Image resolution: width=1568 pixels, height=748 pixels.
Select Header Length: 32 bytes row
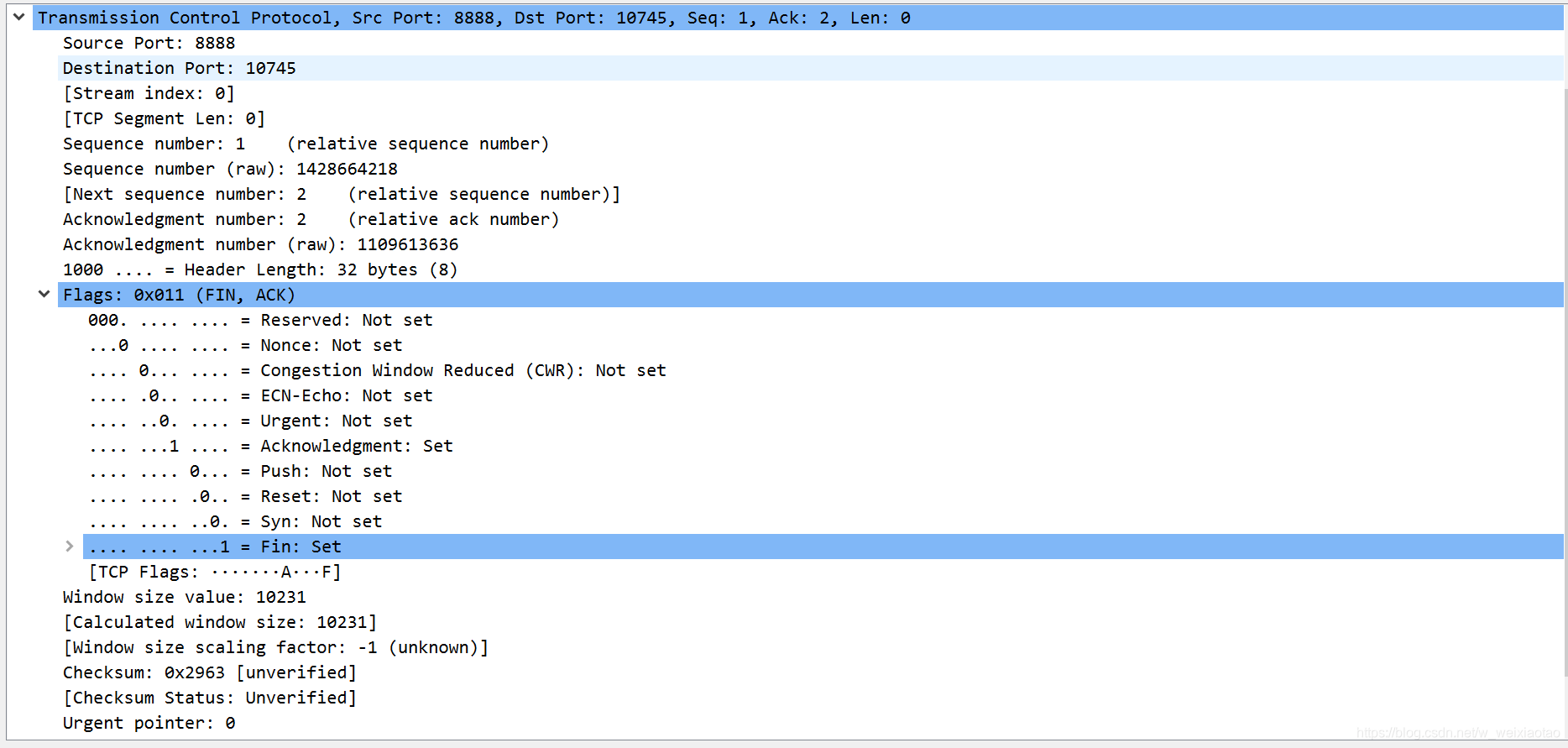tap(810, 269)
